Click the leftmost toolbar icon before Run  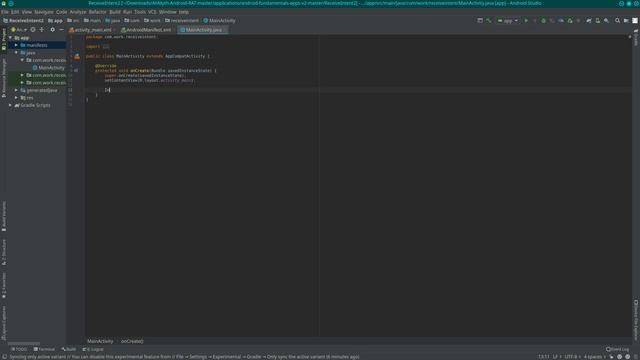pyautogui.click(x=480, y=20)
